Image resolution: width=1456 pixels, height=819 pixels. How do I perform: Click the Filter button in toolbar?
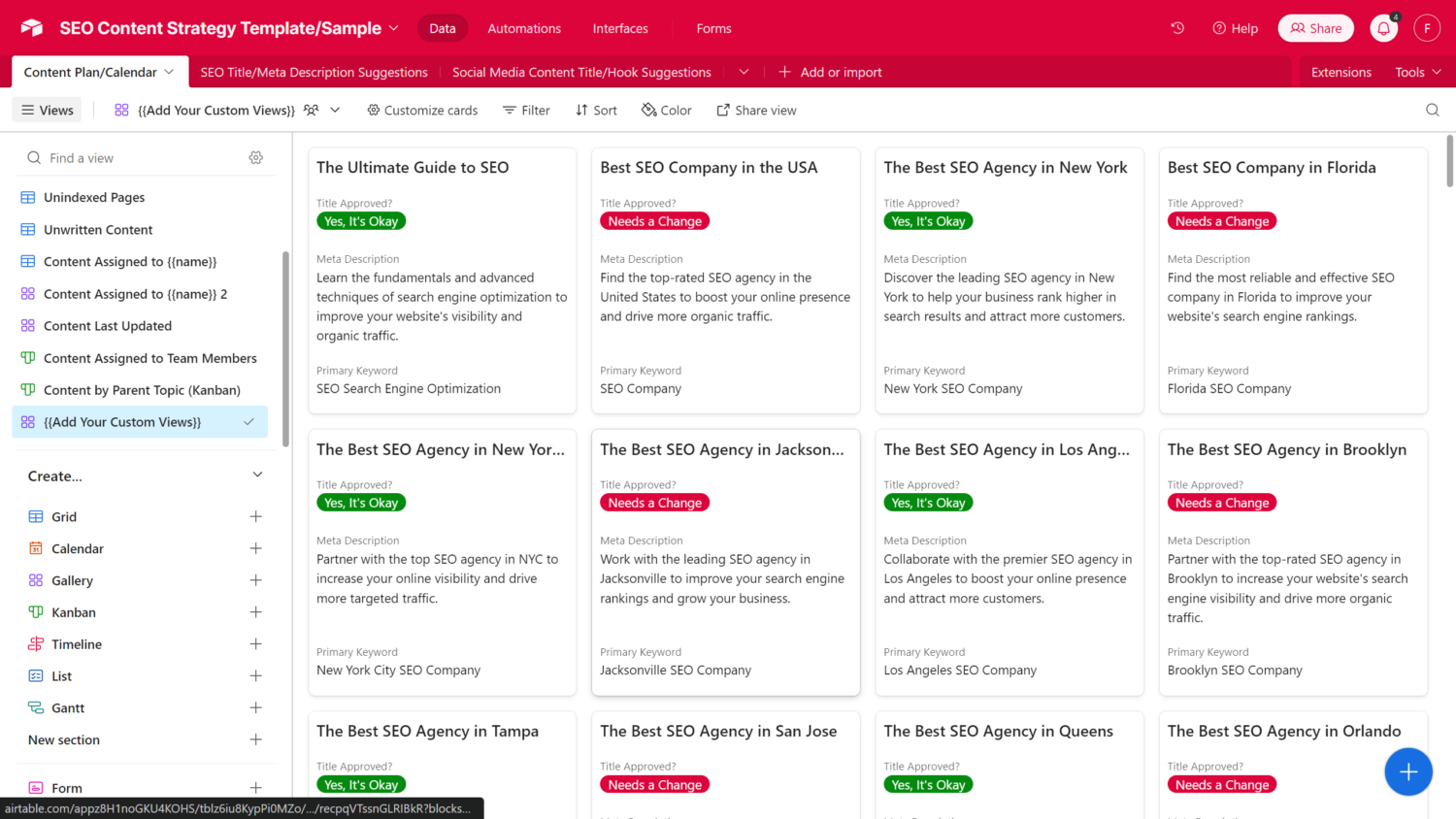[526, 111]
